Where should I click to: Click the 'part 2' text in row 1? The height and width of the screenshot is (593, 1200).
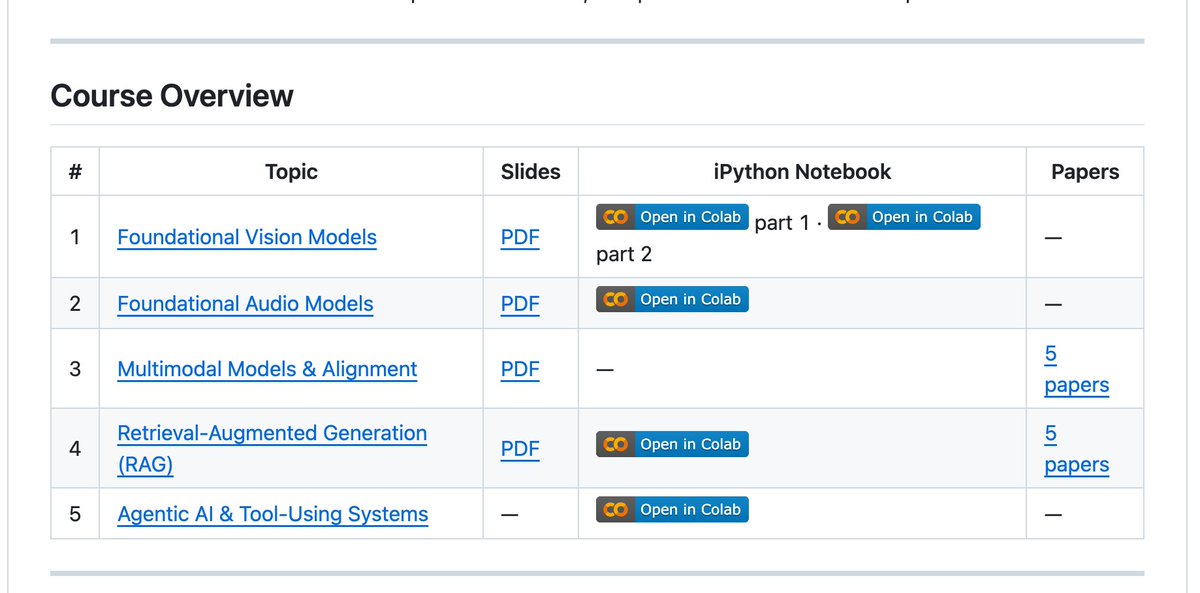tap(624, 254)
